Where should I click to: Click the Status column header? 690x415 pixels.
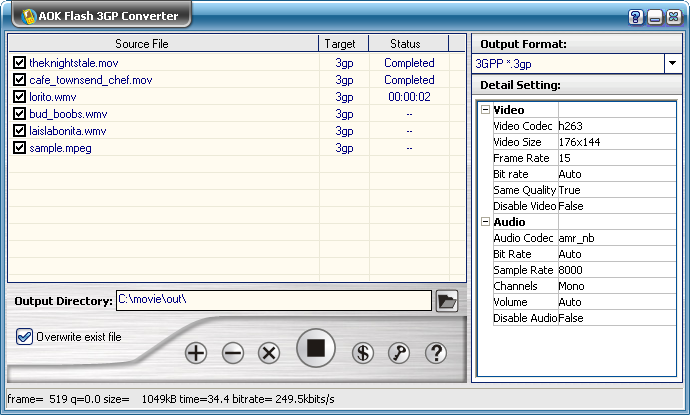408,44
